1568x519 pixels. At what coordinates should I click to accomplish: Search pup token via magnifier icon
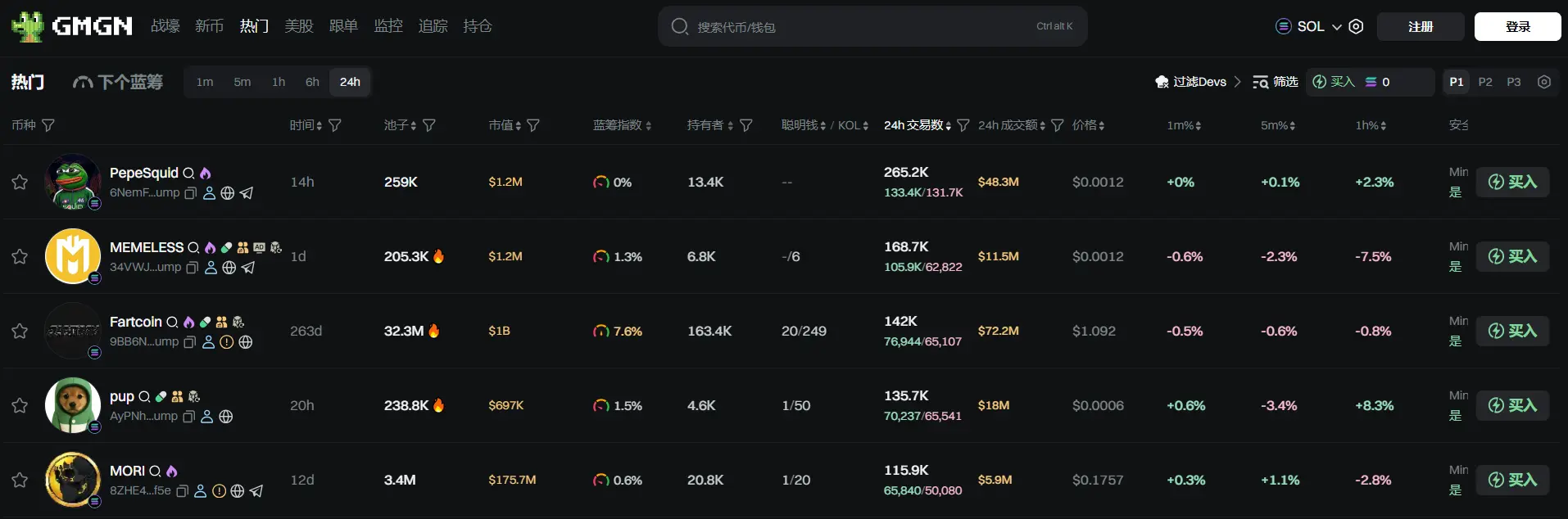144,397
